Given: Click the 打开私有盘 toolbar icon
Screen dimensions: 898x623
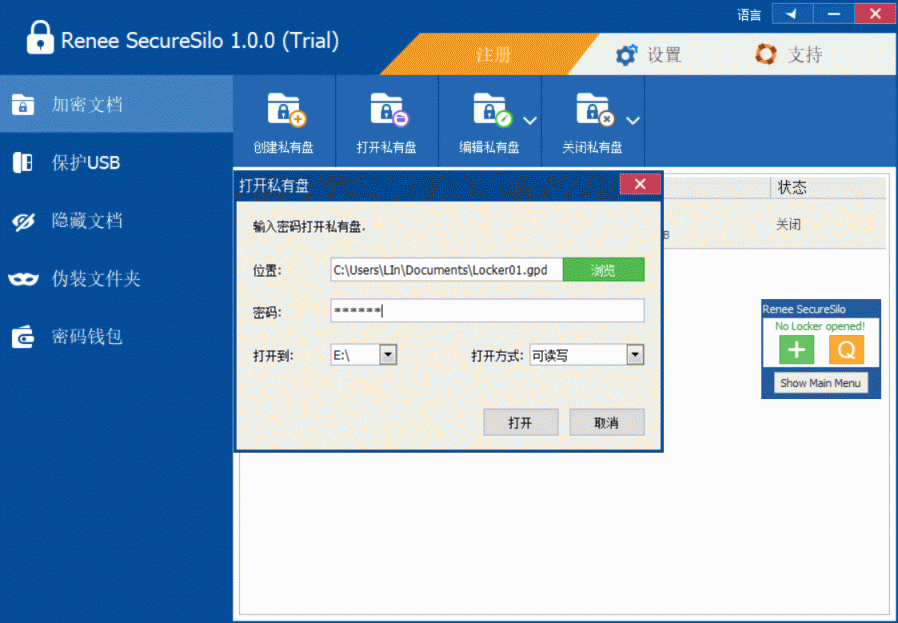Looking at the screenshot, I should 389,109.
